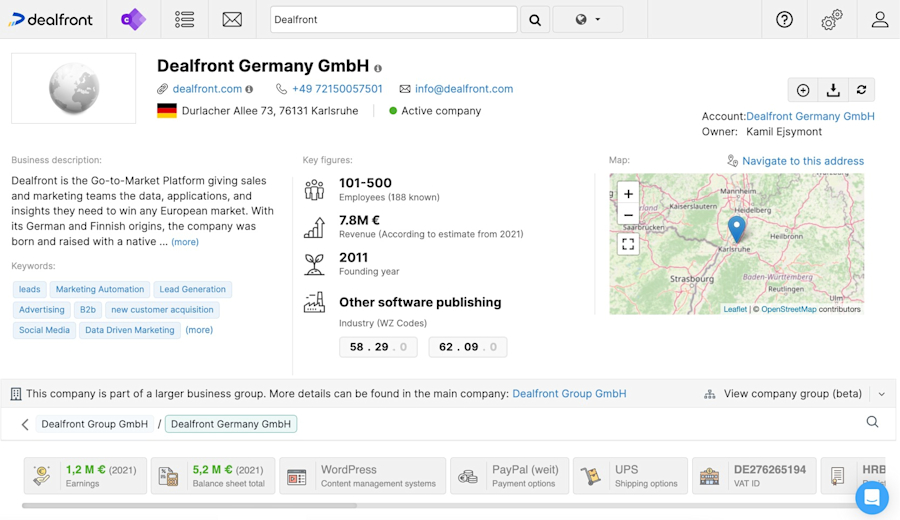Image resolution: width=900 pixels, height=520 pixels.
Task: Zoom in on the map
Action: point(629,194)
